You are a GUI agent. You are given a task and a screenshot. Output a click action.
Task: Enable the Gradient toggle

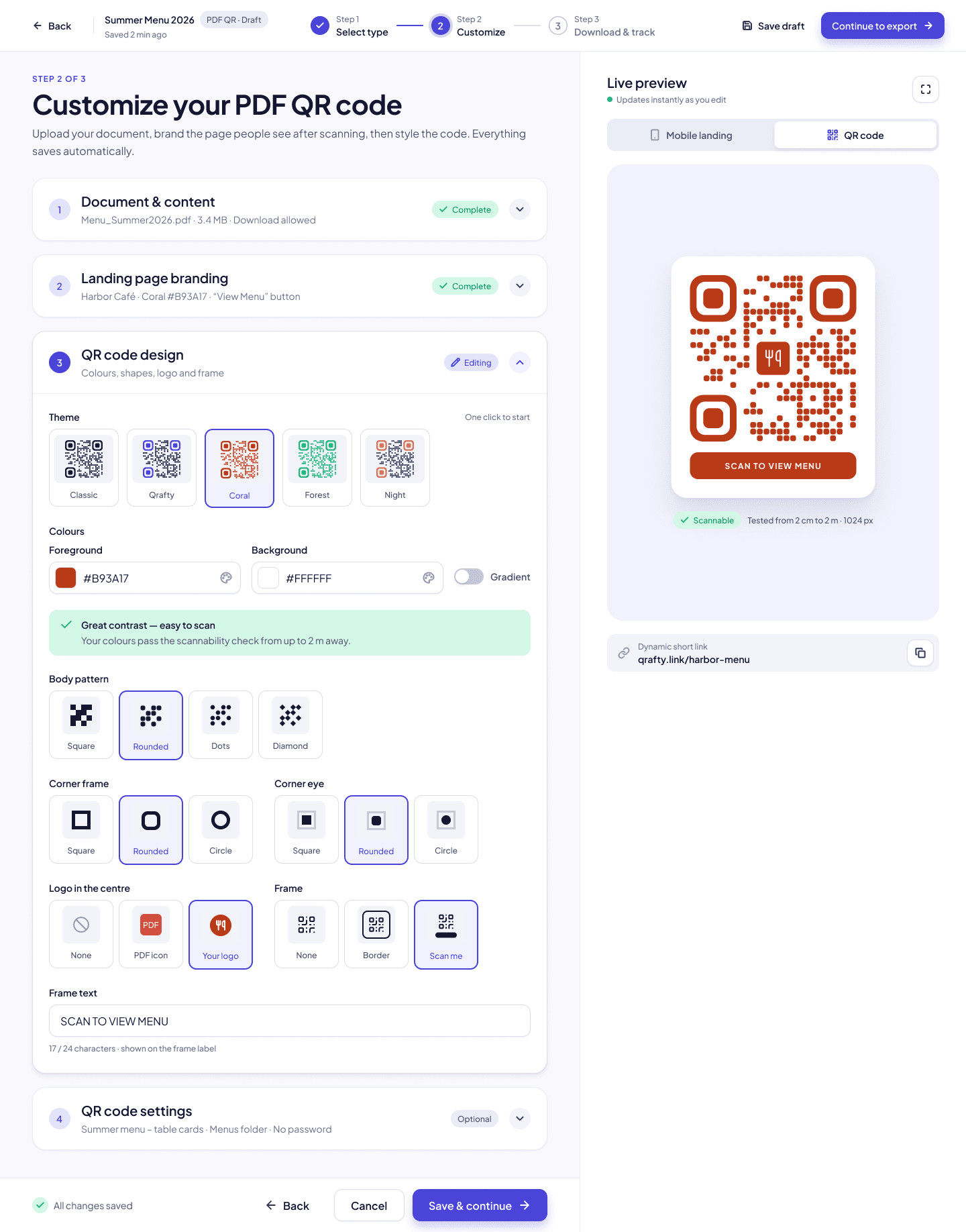pos(469,577)
